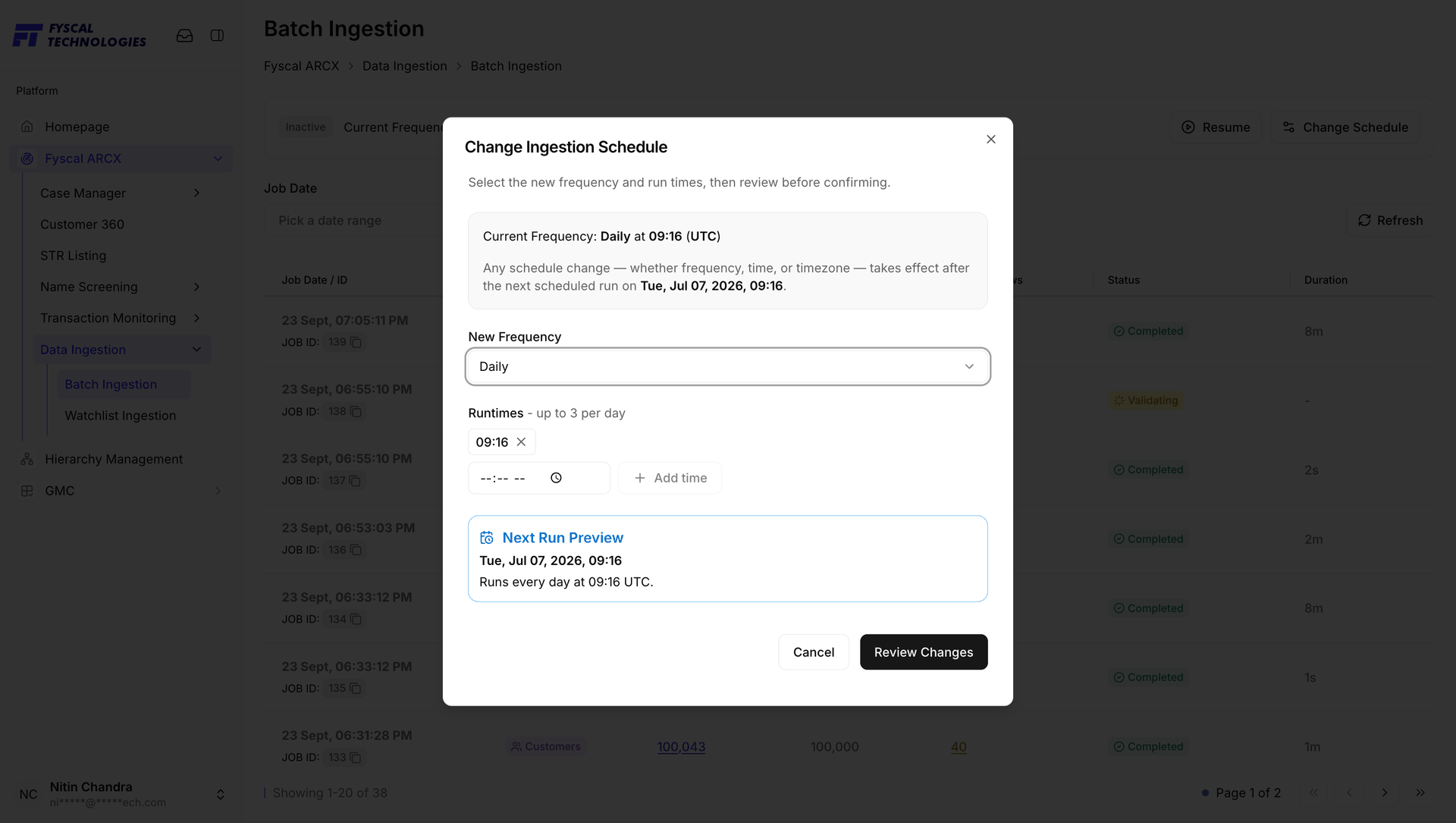Copy job ID 135

click(x=356, y=688)
